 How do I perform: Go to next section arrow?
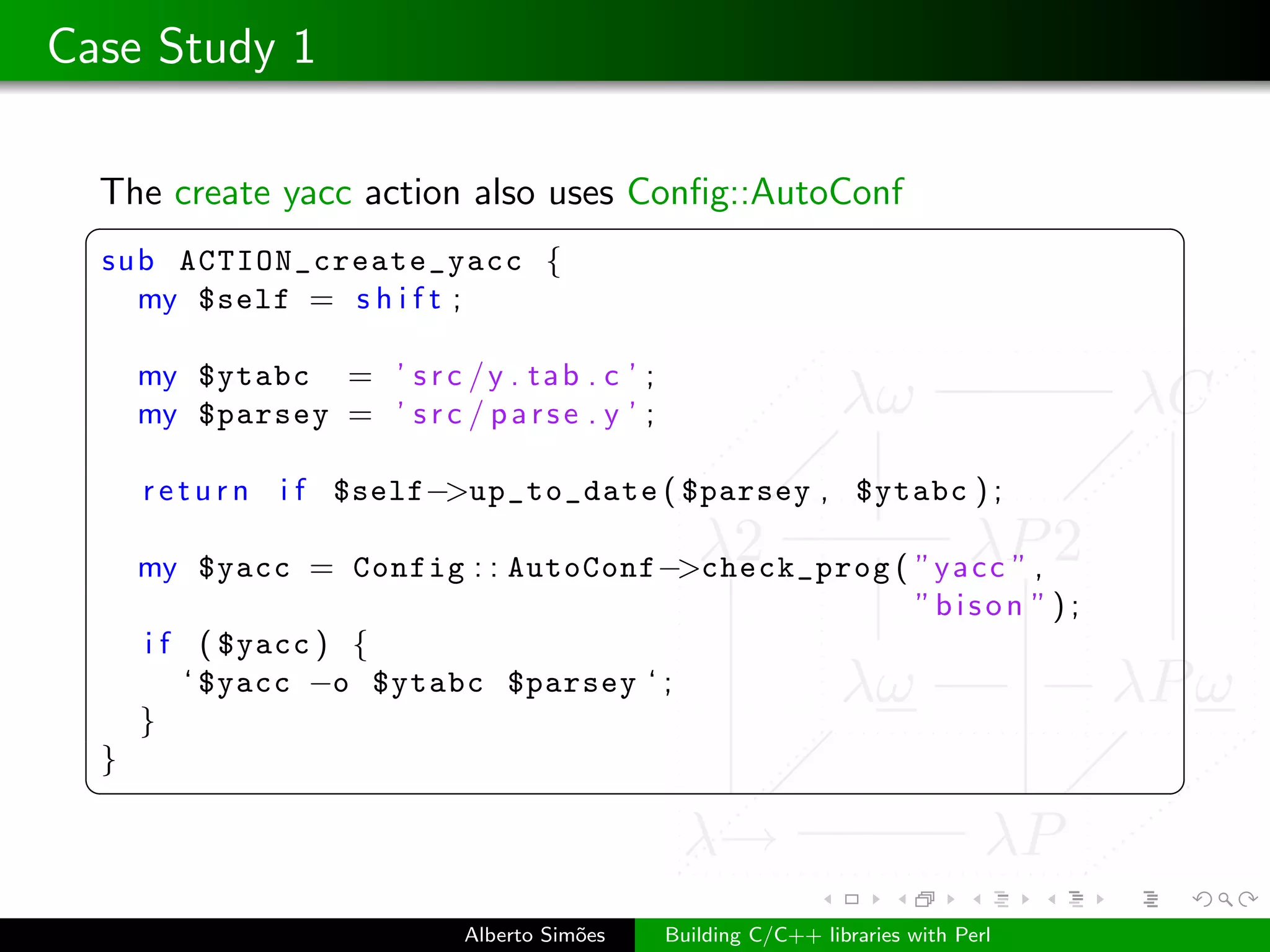click(1100, 899)
